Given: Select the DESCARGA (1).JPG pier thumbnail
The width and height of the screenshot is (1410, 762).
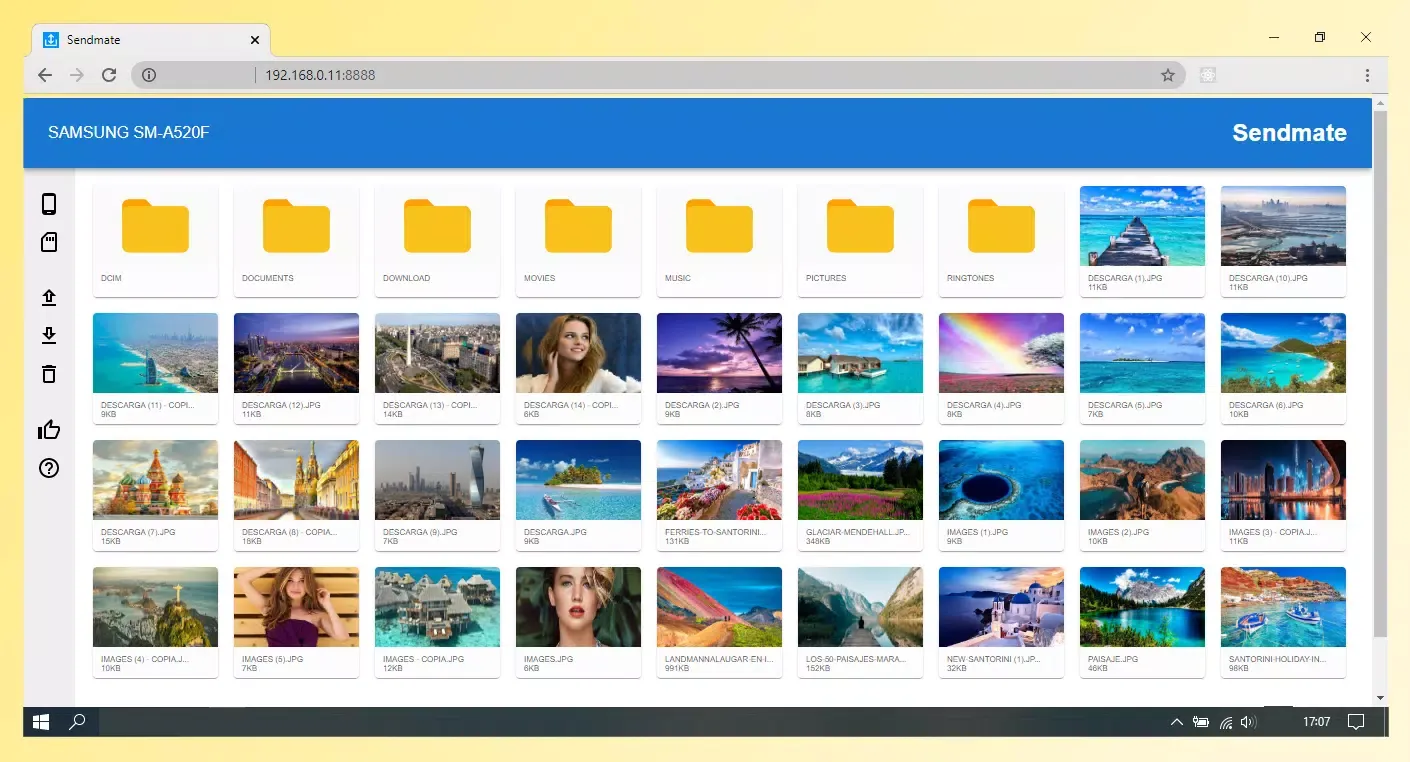Looking at the screenshot, I should pos(1142,228).
